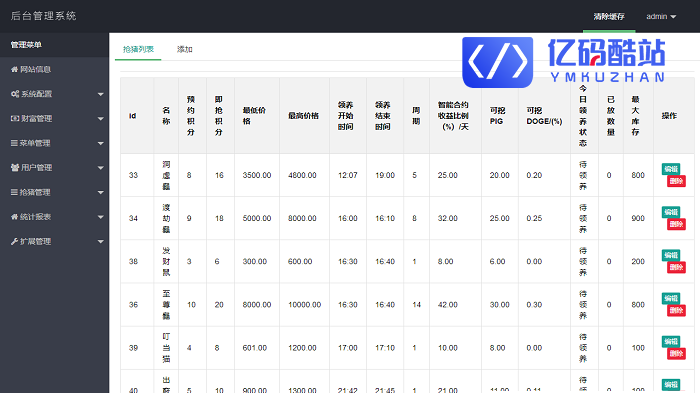The image size is (700, 393).
Task: Click the 抢猪管理 list icon
Action: 14,192
